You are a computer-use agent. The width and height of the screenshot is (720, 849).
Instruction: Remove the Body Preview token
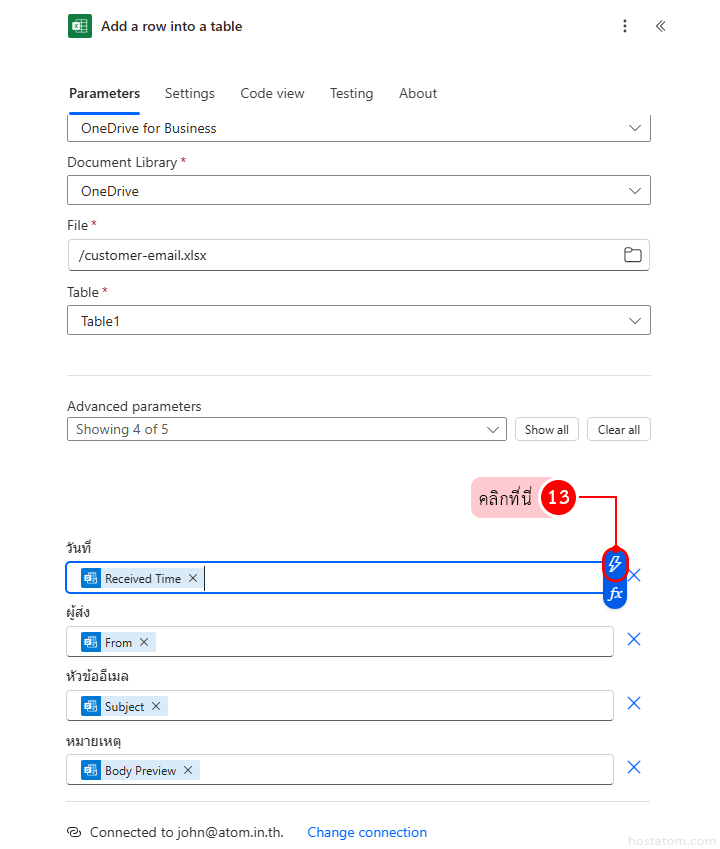pos(188,770)
